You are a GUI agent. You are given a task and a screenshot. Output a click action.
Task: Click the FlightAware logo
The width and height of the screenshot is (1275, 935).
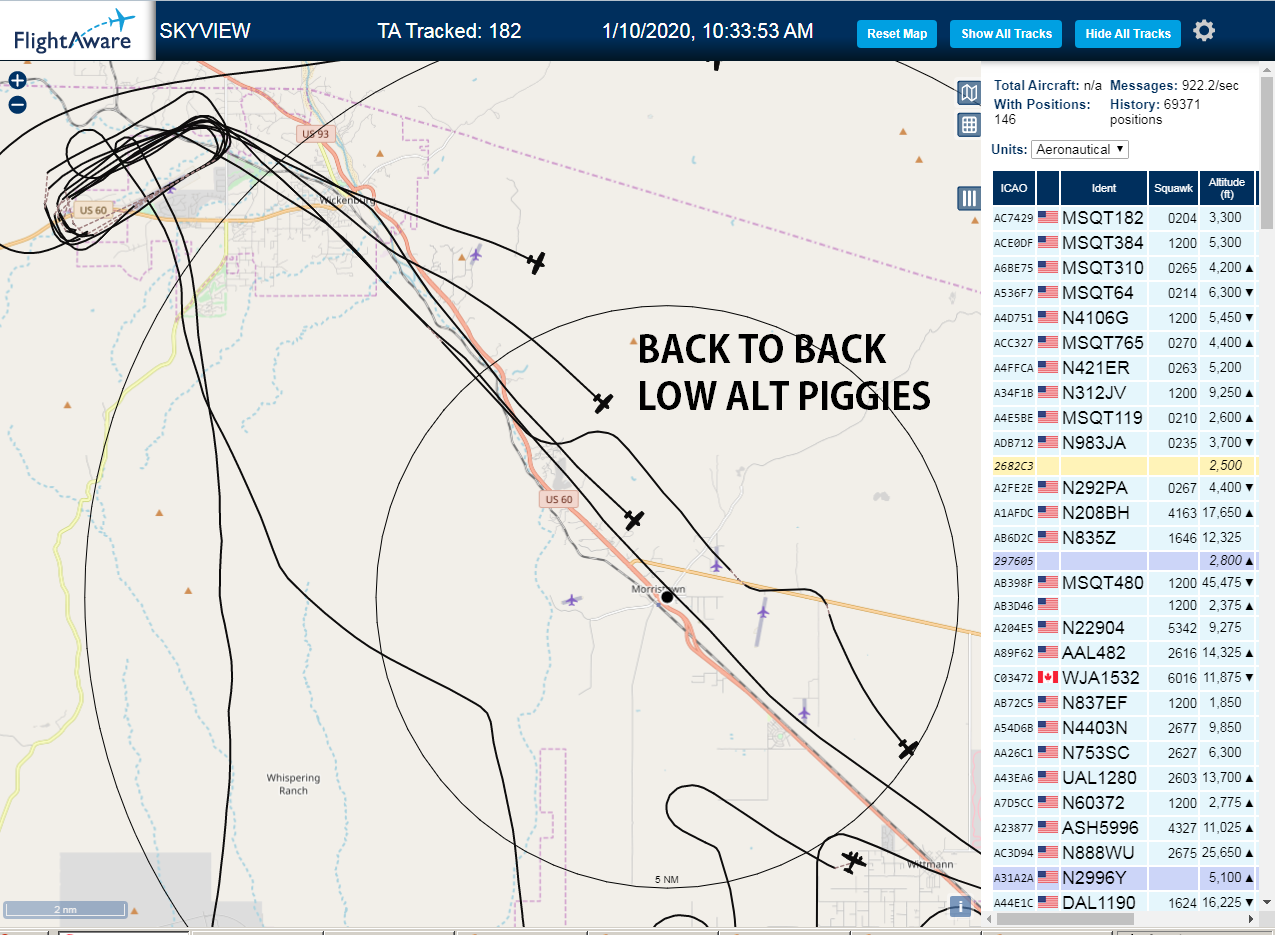coord(77,31)
